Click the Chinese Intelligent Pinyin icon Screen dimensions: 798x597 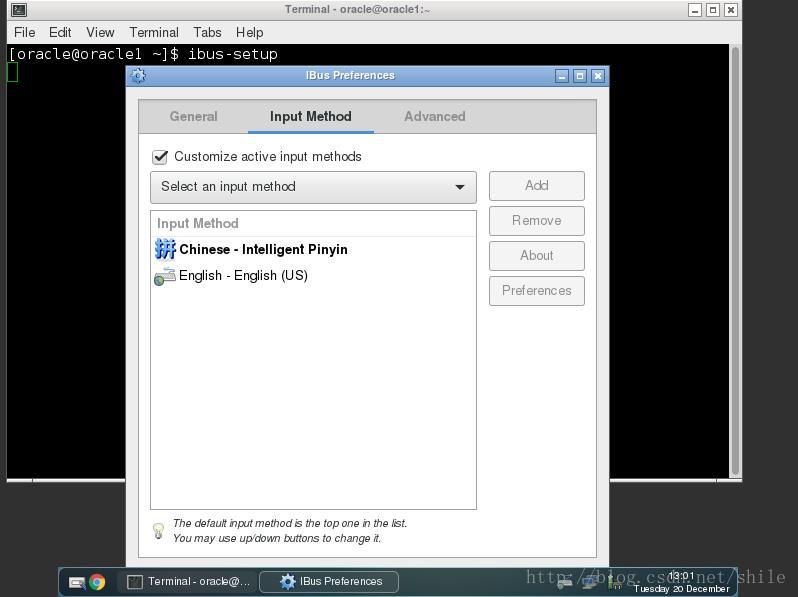(x=165, y=250)
